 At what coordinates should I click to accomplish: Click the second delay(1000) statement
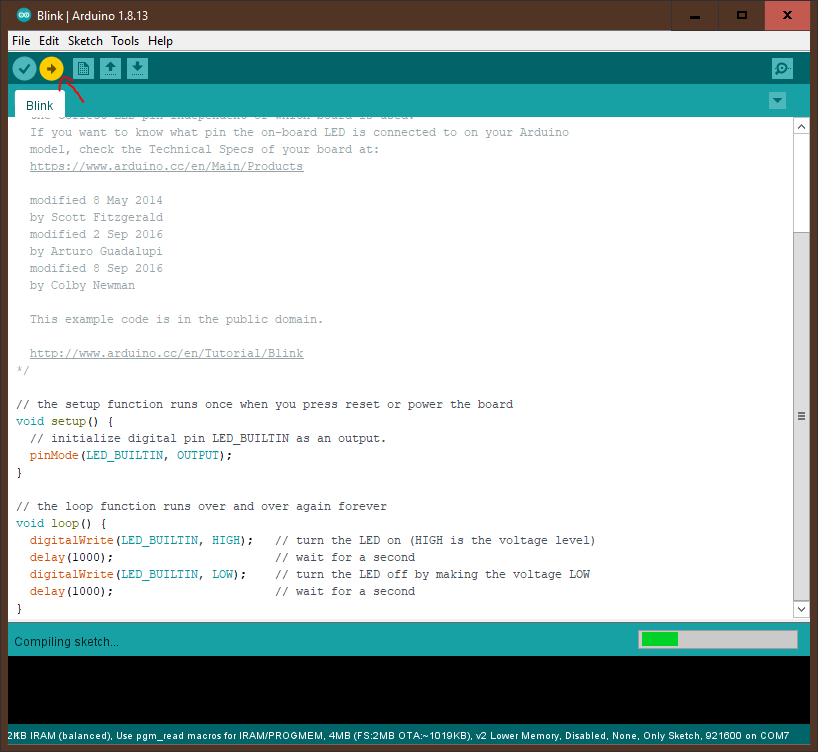click(71, 591)
